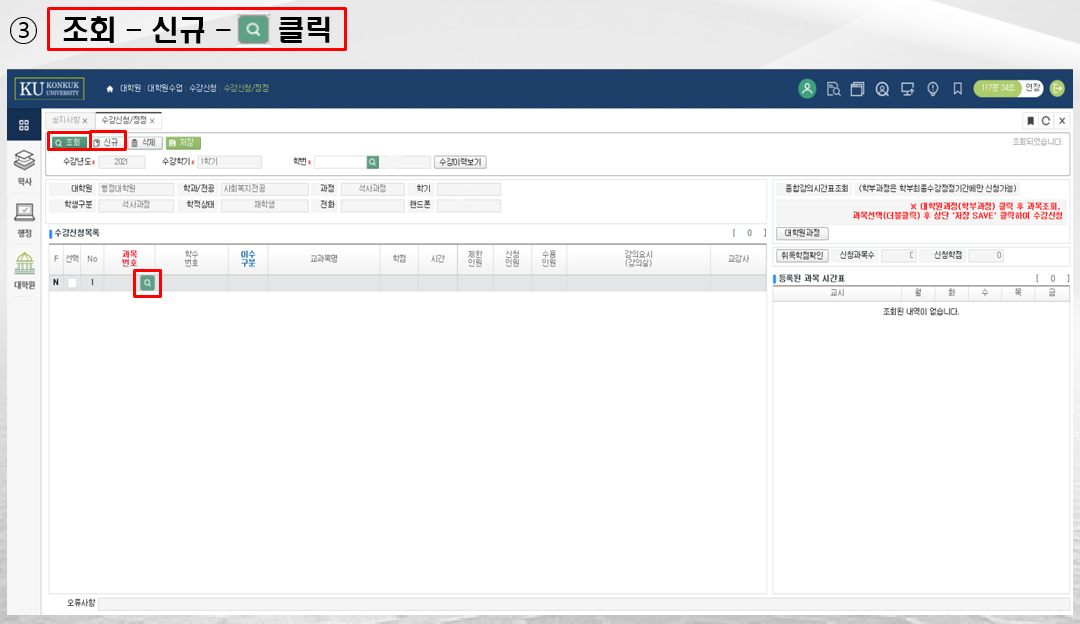Click the 학번 input field

(x=339, y=162)
